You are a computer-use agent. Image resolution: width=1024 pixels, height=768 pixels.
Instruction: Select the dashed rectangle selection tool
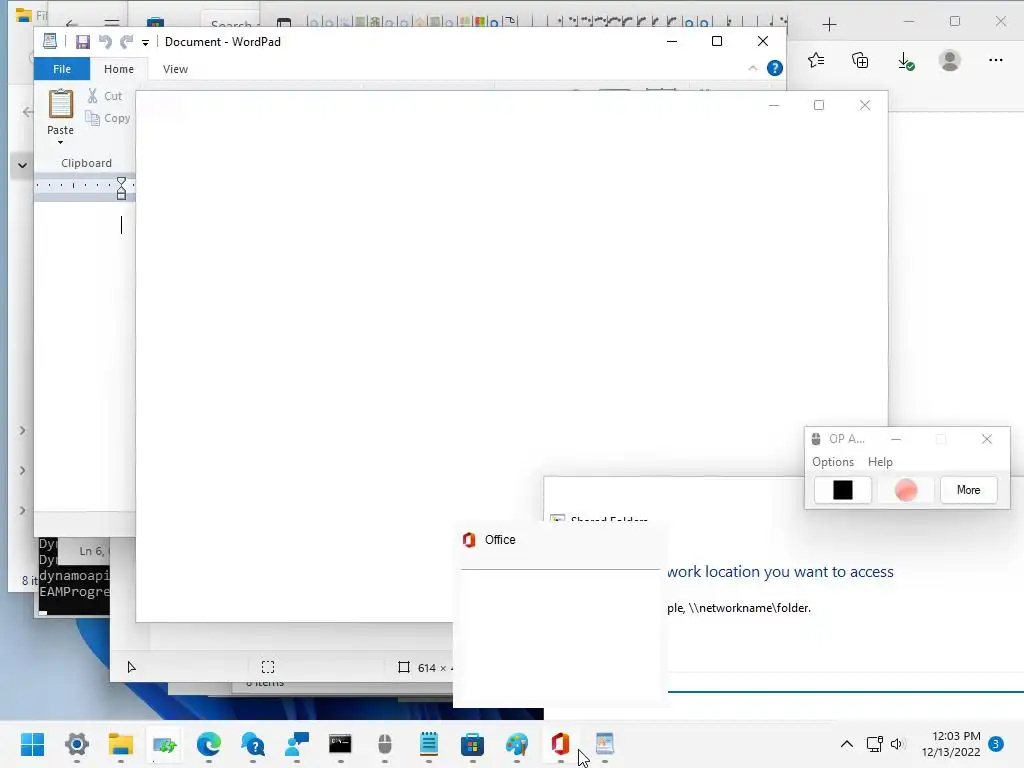click(x=268, y=667)
